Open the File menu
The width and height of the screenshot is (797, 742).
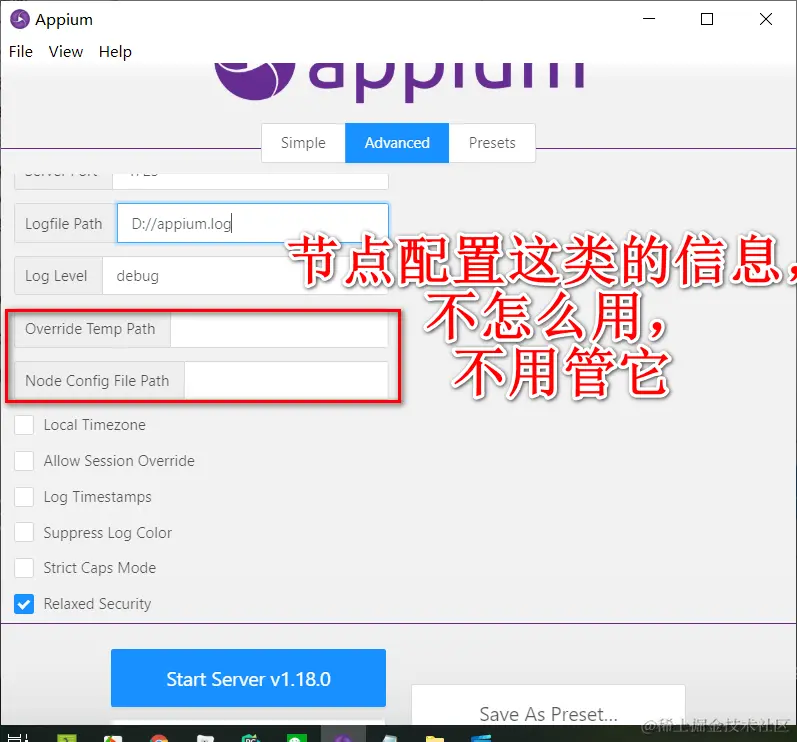coord(21,52)
